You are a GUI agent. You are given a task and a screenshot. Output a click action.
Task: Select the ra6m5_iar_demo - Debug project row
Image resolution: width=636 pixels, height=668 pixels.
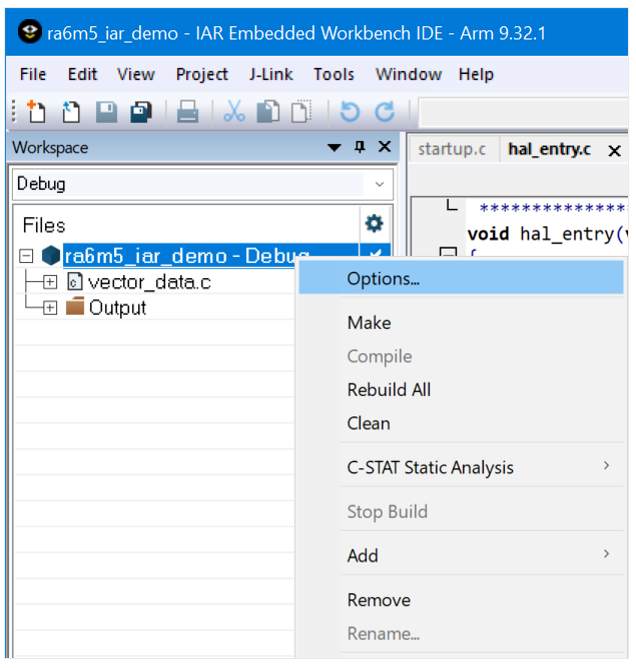pos(186,256)
